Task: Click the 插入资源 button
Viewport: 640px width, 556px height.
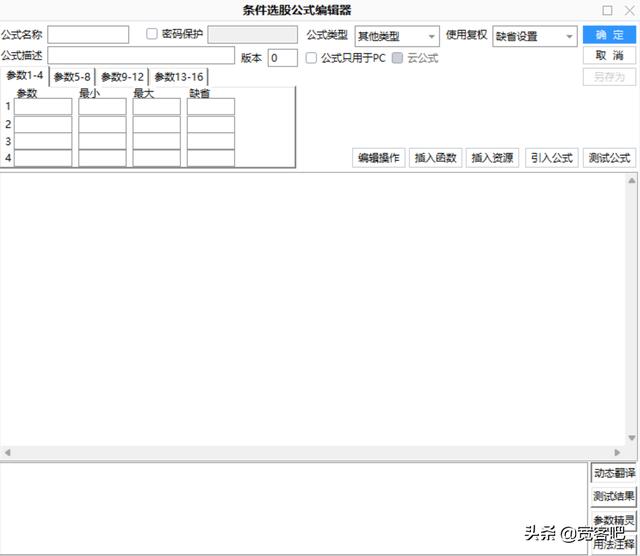Action: pyautogui.click(x=492, y=158)
